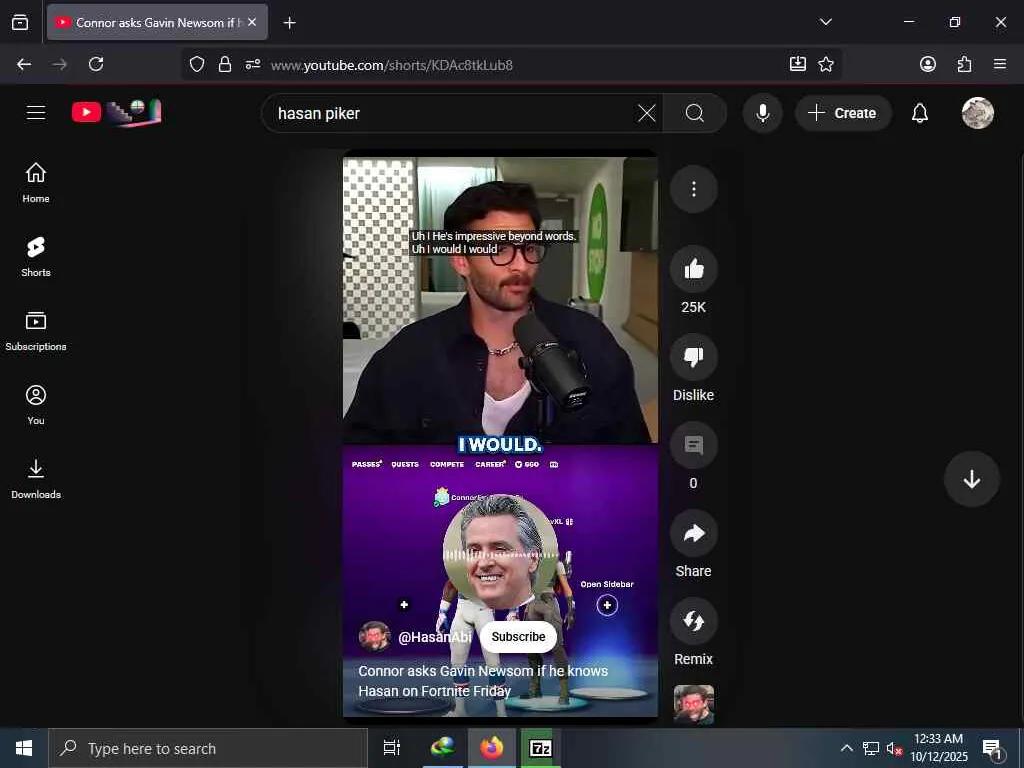Reload the page

click(96, 64)
